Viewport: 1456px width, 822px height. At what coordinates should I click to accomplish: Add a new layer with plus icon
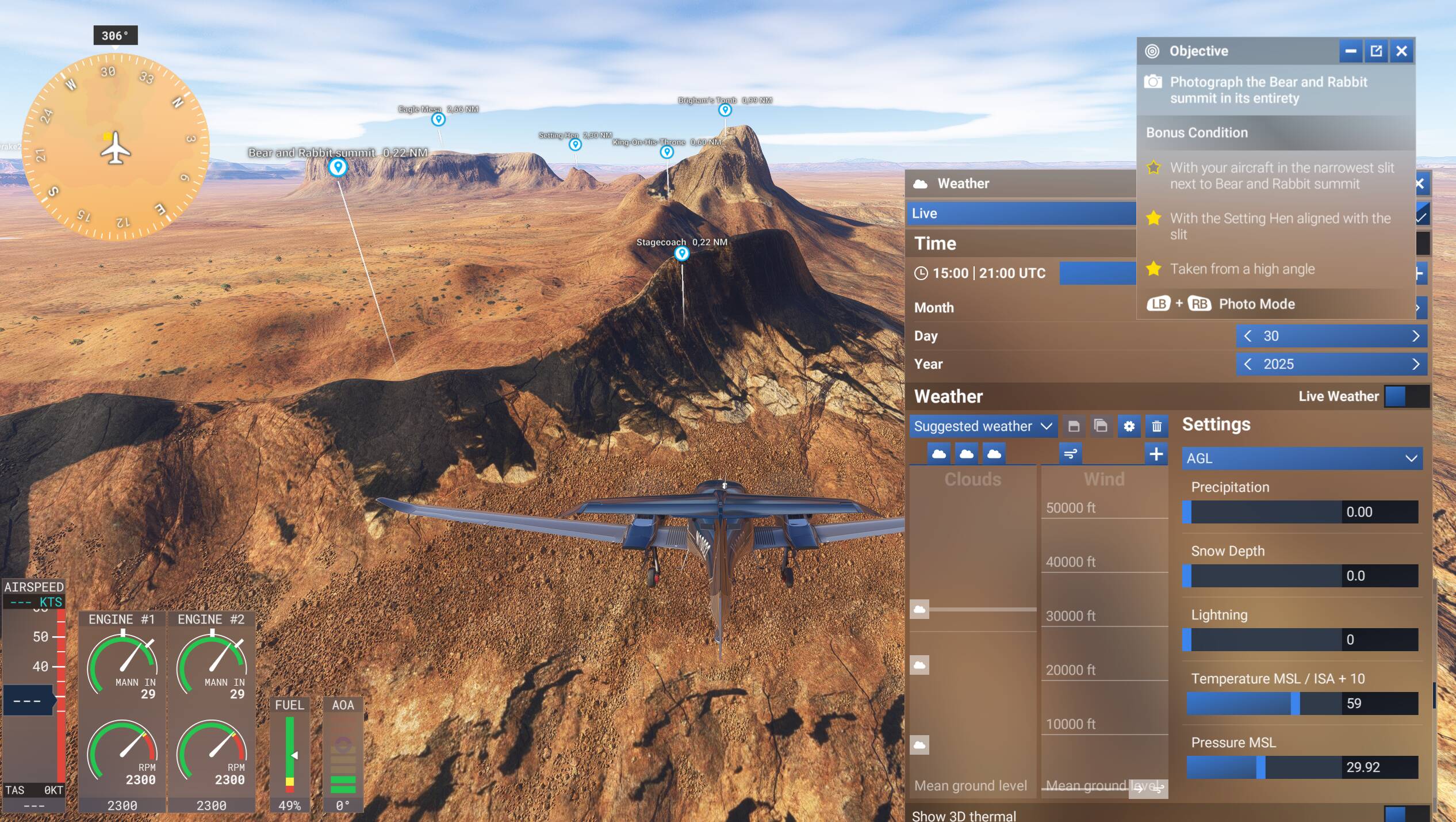coord(1156,454)
